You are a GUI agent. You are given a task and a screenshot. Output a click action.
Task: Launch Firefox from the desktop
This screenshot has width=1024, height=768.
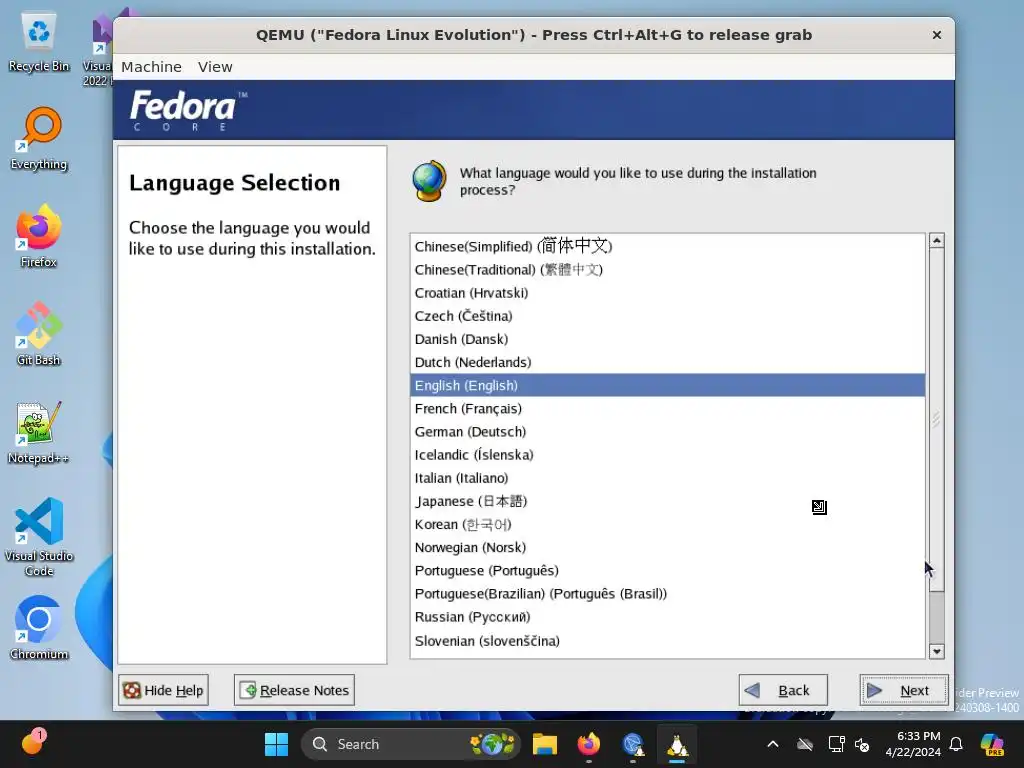(39, 236)
